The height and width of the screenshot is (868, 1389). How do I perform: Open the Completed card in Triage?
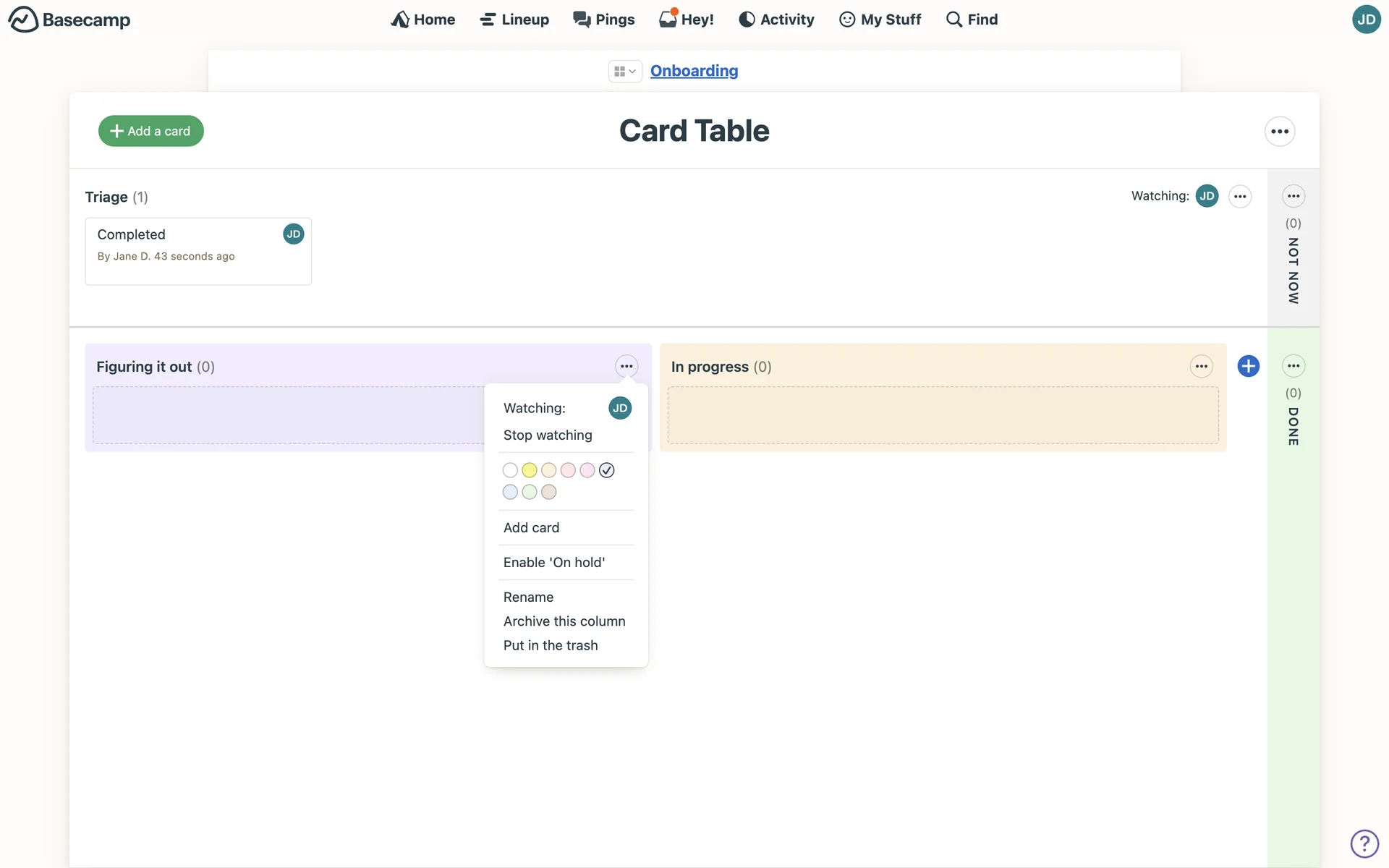[x=132, y=234]
